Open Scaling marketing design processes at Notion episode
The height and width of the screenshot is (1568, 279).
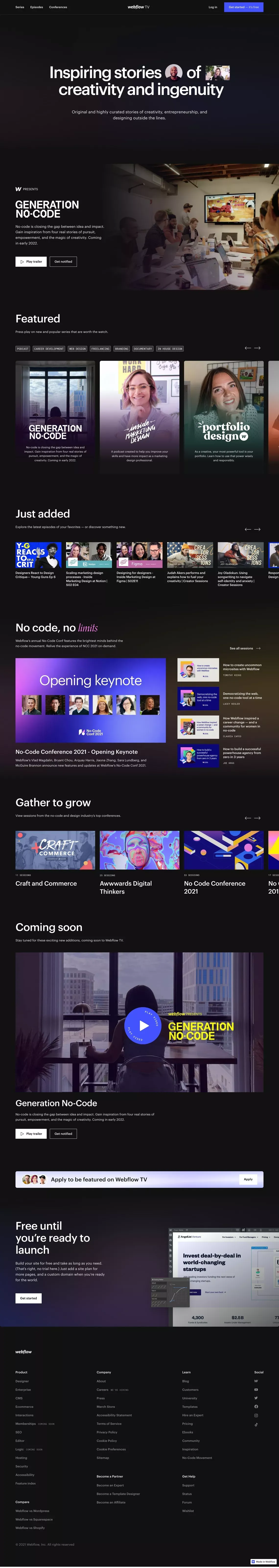pos(89,564)
